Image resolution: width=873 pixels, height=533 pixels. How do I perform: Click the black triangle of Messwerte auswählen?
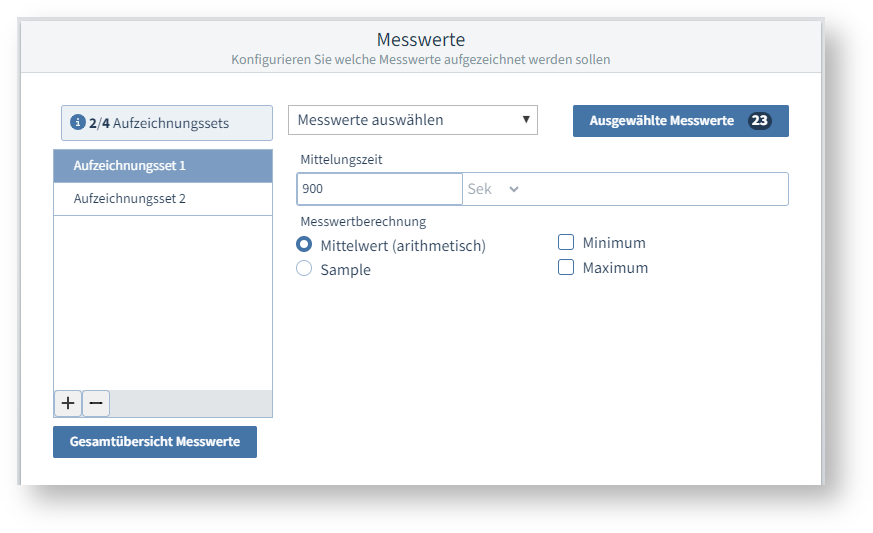(x=526, y=120)
